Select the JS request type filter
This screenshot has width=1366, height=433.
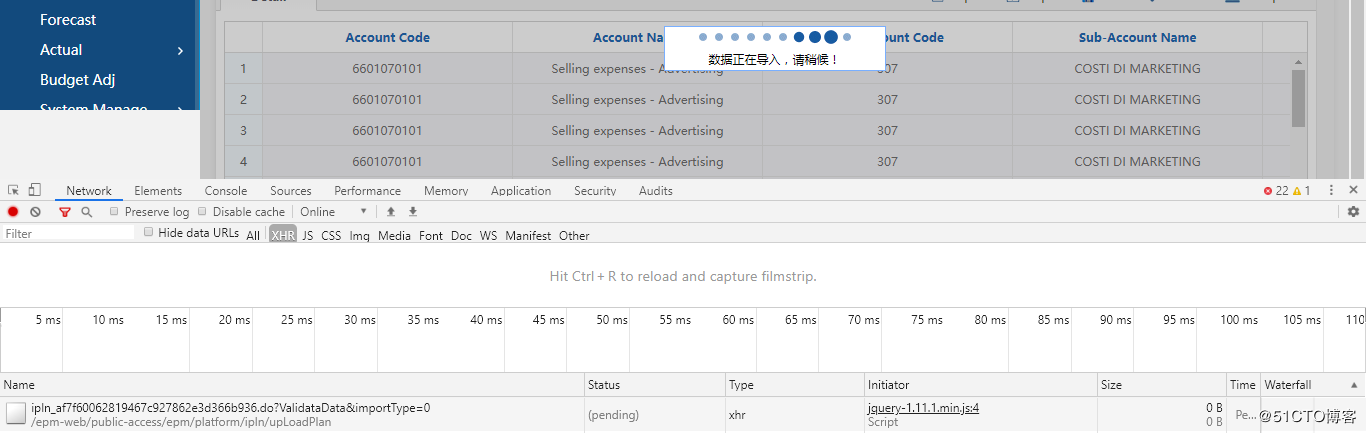coord(308,236)
